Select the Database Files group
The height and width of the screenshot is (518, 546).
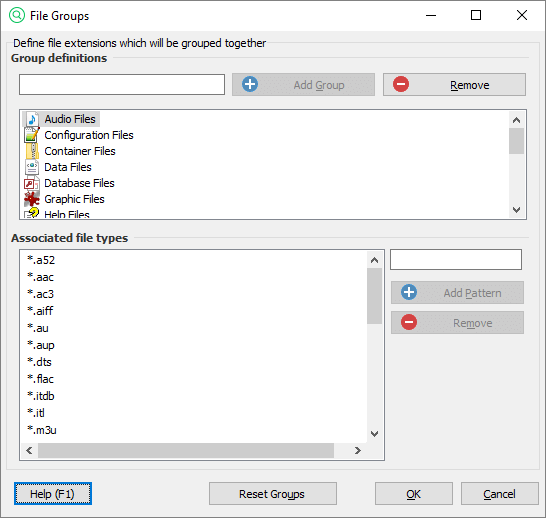[x=79, y=183]
